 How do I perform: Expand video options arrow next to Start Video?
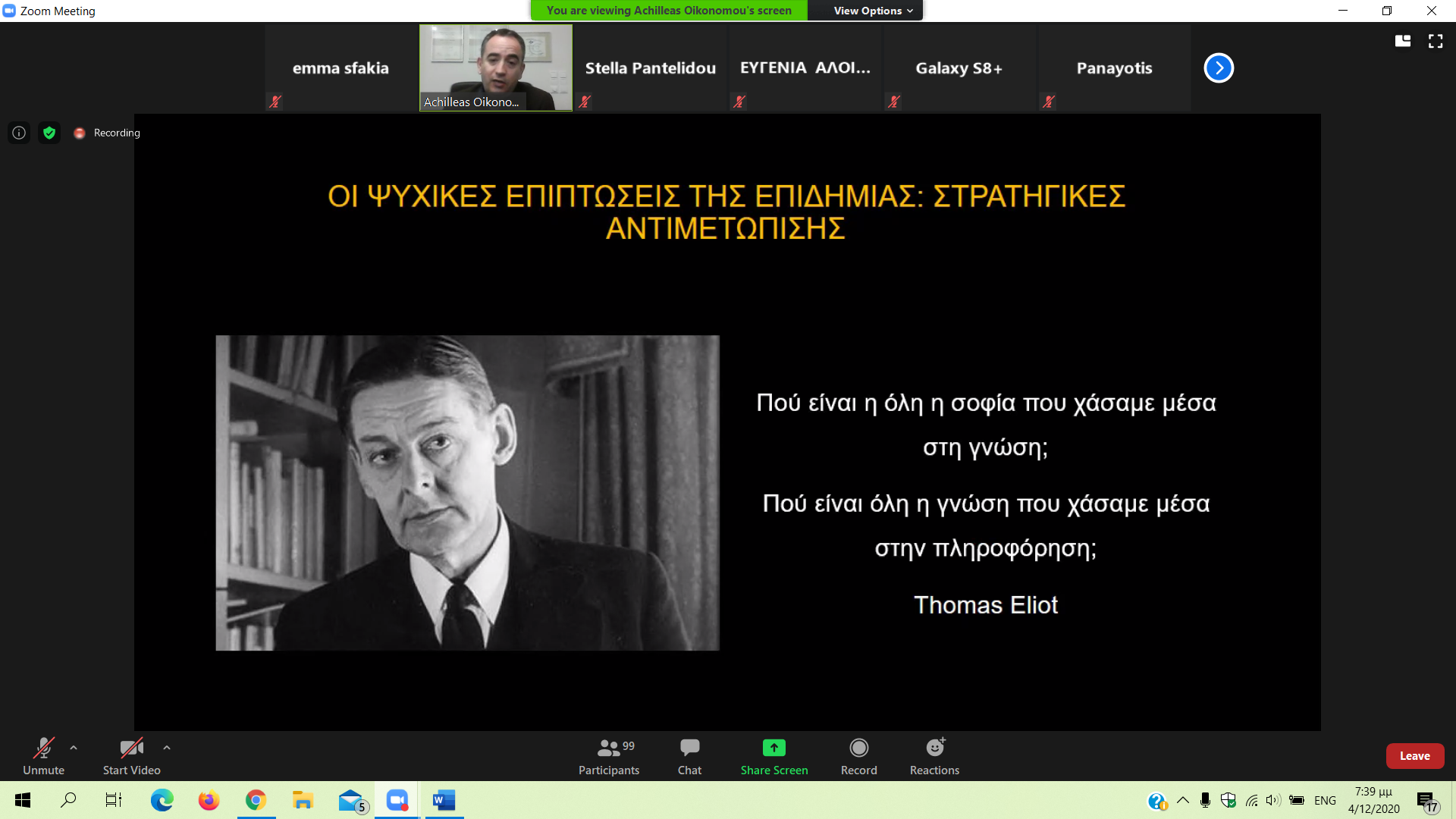pyautogui.click(x=167, y=748)
